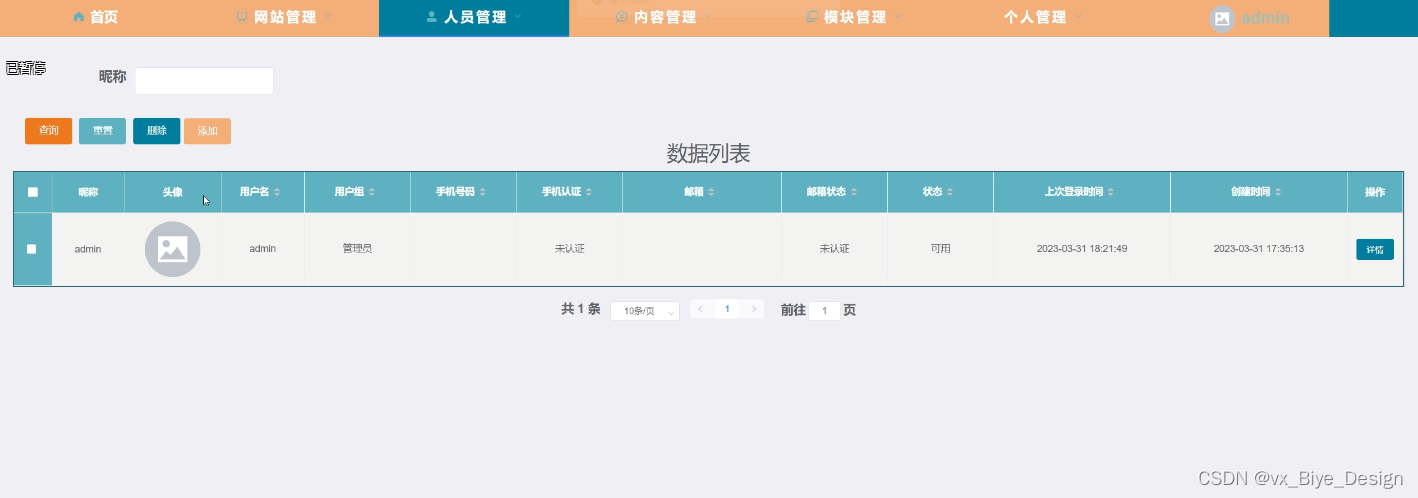Sort the table by 上次登录时间 column
Screen dimensions: 1418x498
pyautogui.click(x=1110, y=192)
